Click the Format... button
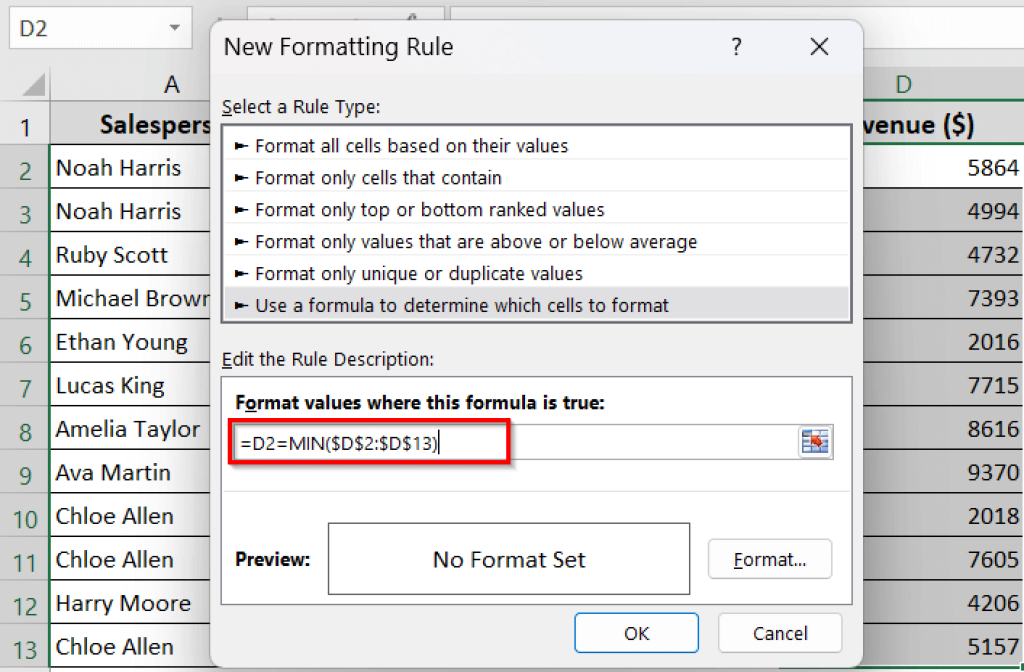This screenshot has height=672, width=1024. click(x=769, y=559)
